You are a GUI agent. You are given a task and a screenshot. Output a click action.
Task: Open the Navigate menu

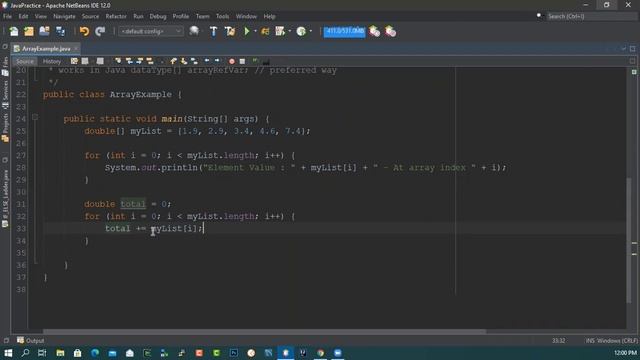tap(64, 16)
